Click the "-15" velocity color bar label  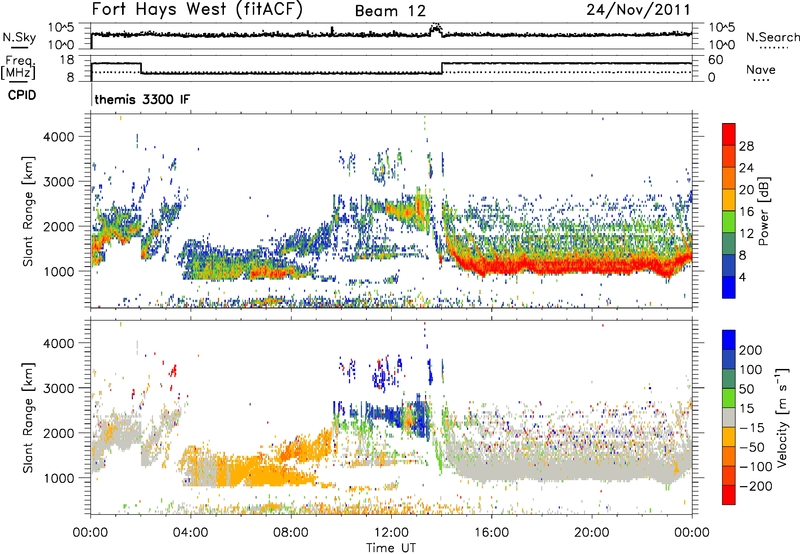(752, 428)
